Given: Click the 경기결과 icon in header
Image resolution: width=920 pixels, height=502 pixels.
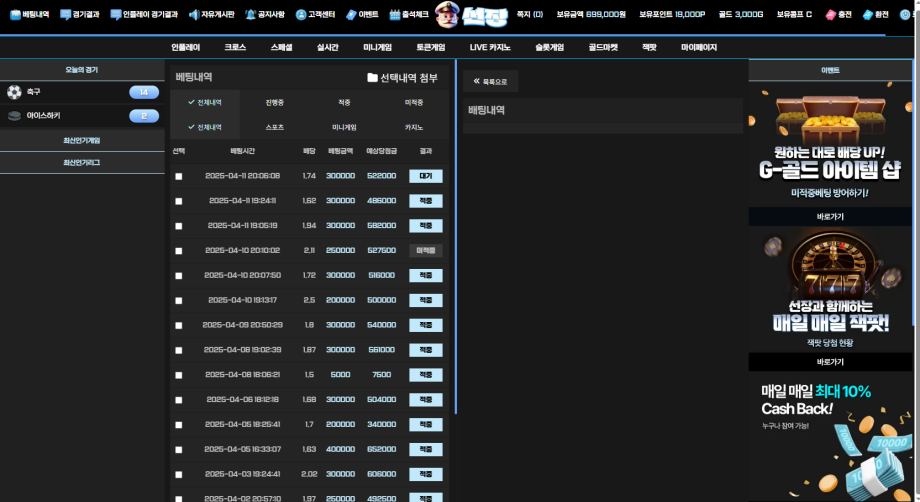Looking at the screenshot, I should click(x=66, y=14).
